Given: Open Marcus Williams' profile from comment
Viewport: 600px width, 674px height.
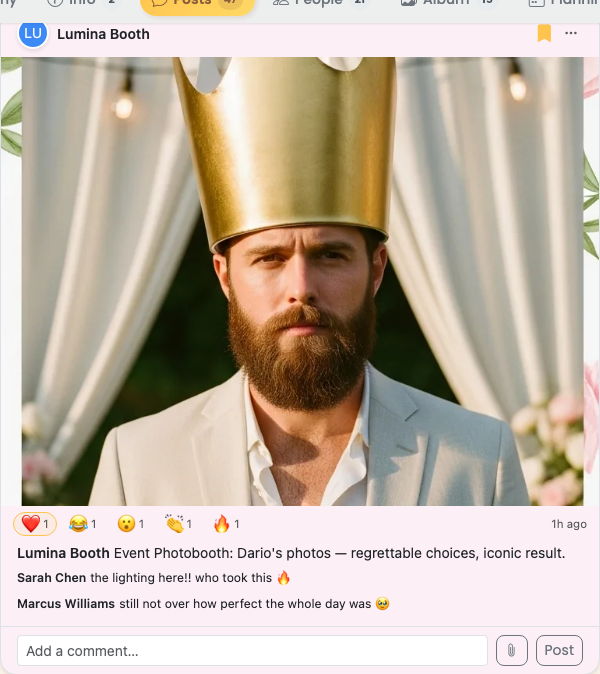Looking at the screenshot, I should pos(66,604).
